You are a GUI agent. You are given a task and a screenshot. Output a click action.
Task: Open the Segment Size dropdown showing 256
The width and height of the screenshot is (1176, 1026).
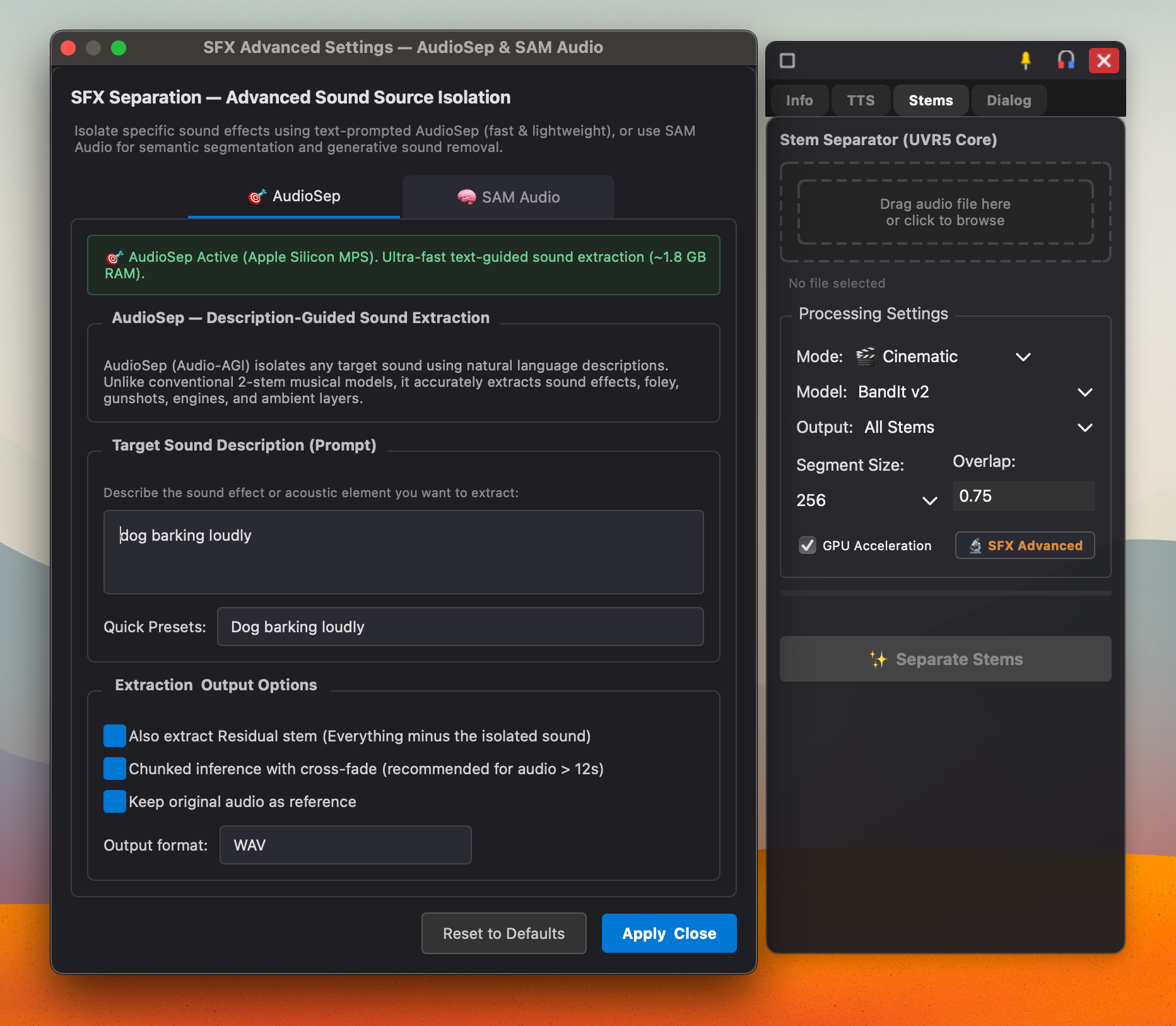(x=867, y=500)
